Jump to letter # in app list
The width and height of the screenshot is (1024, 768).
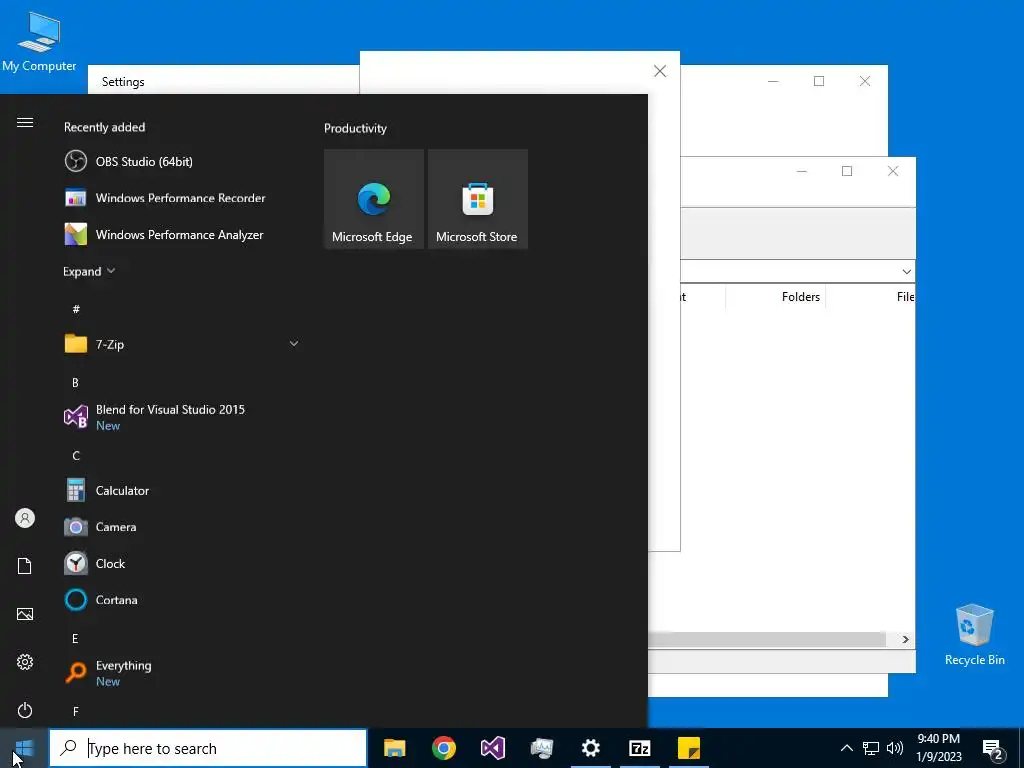coord(76,309)
